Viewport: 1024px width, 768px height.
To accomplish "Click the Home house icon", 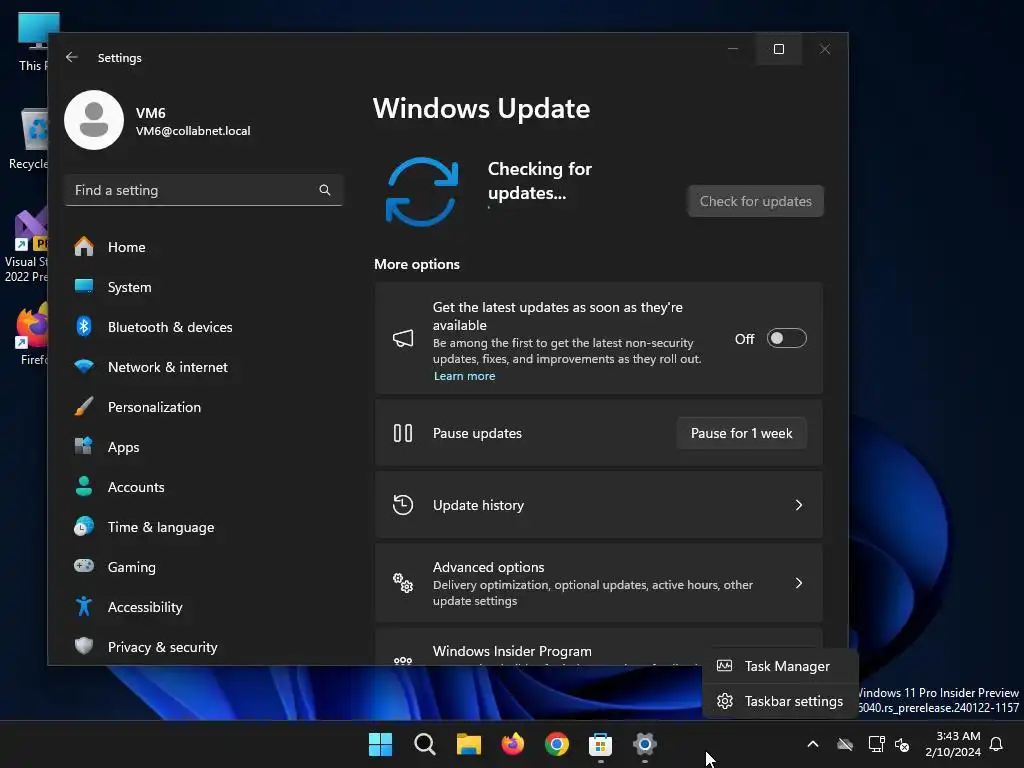I will pos(84,246).
